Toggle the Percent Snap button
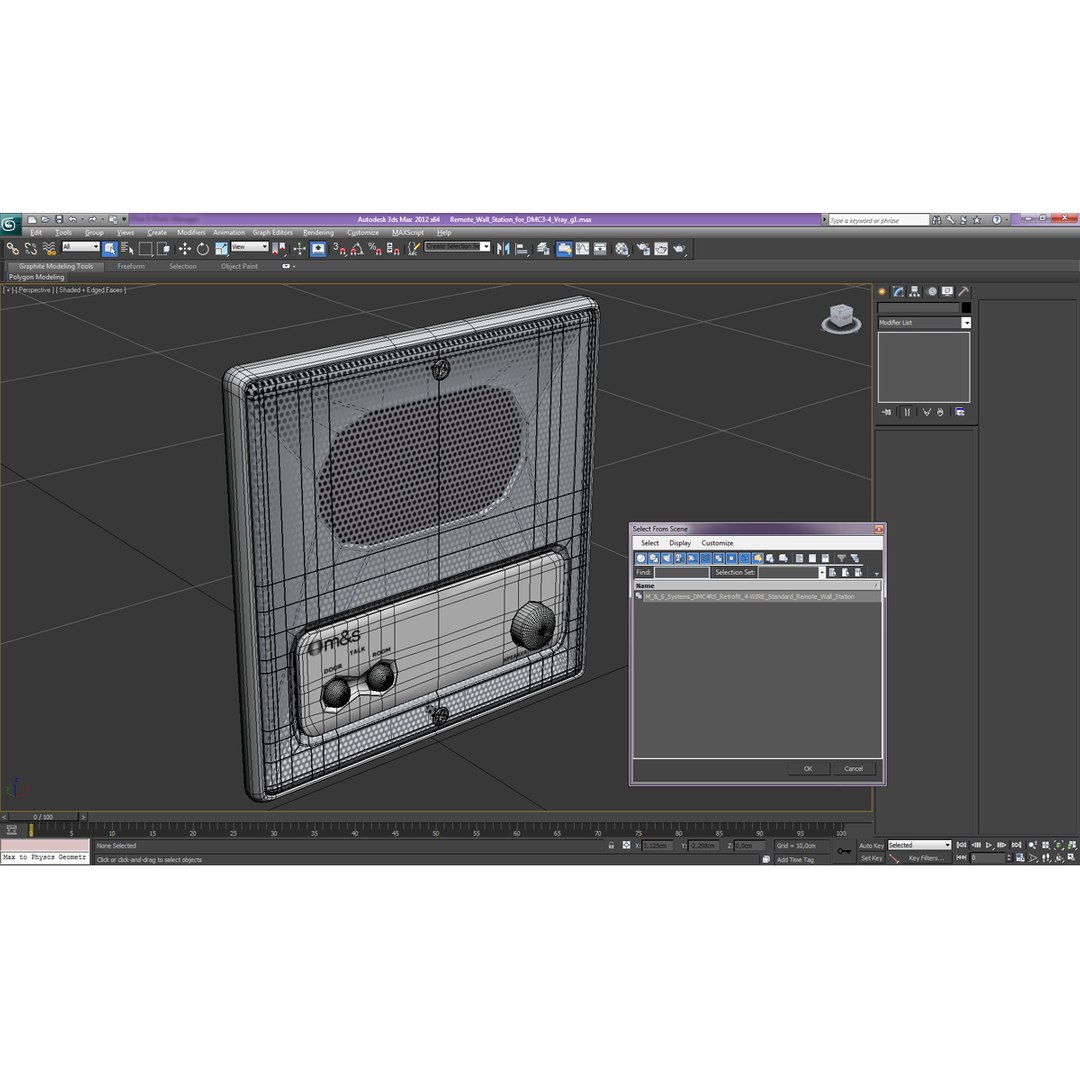The height and width of the screenshot is (1080, 1080). [x=375, y=249]
